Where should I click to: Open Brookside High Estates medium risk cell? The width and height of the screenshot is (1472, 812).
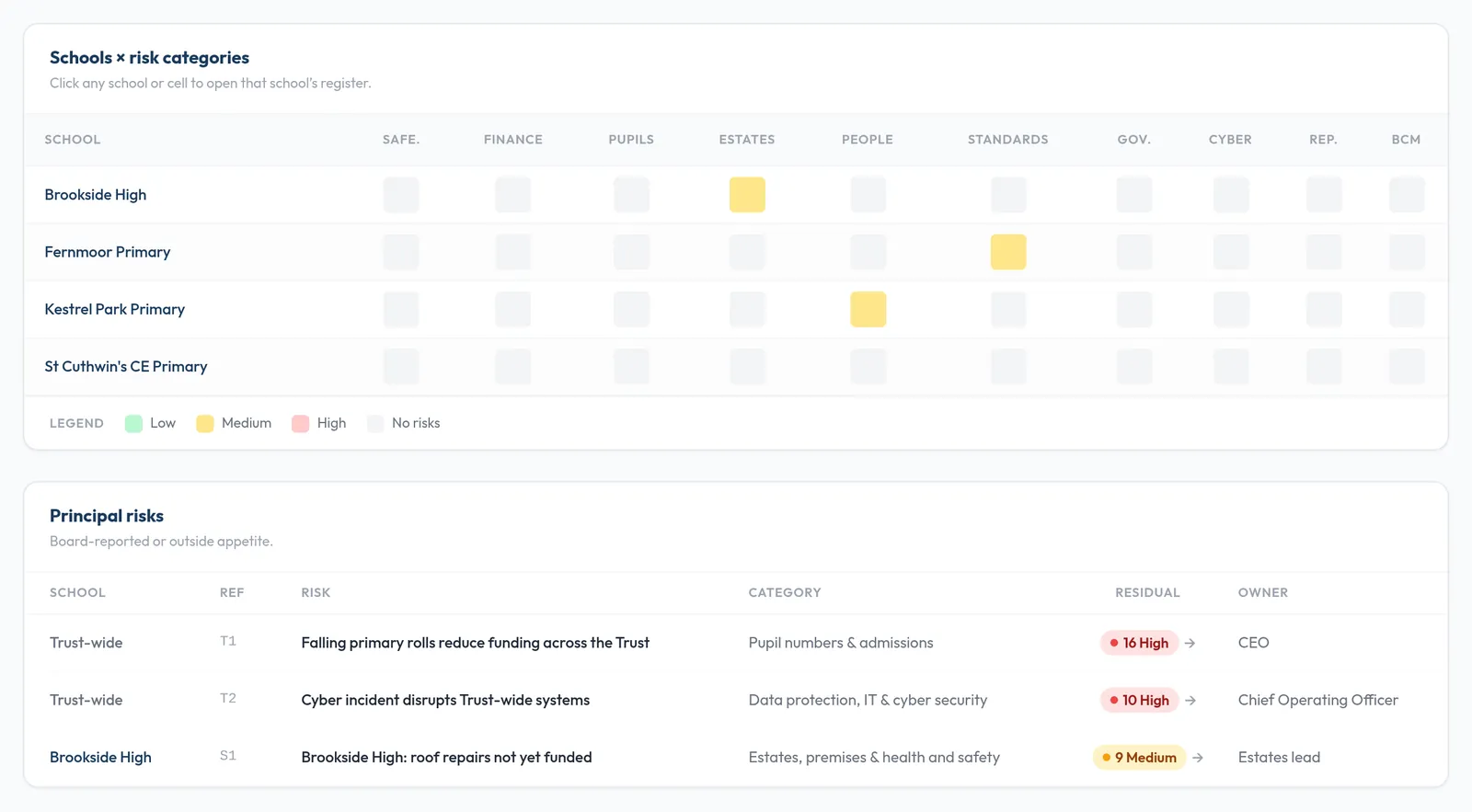tap(747, 195)
